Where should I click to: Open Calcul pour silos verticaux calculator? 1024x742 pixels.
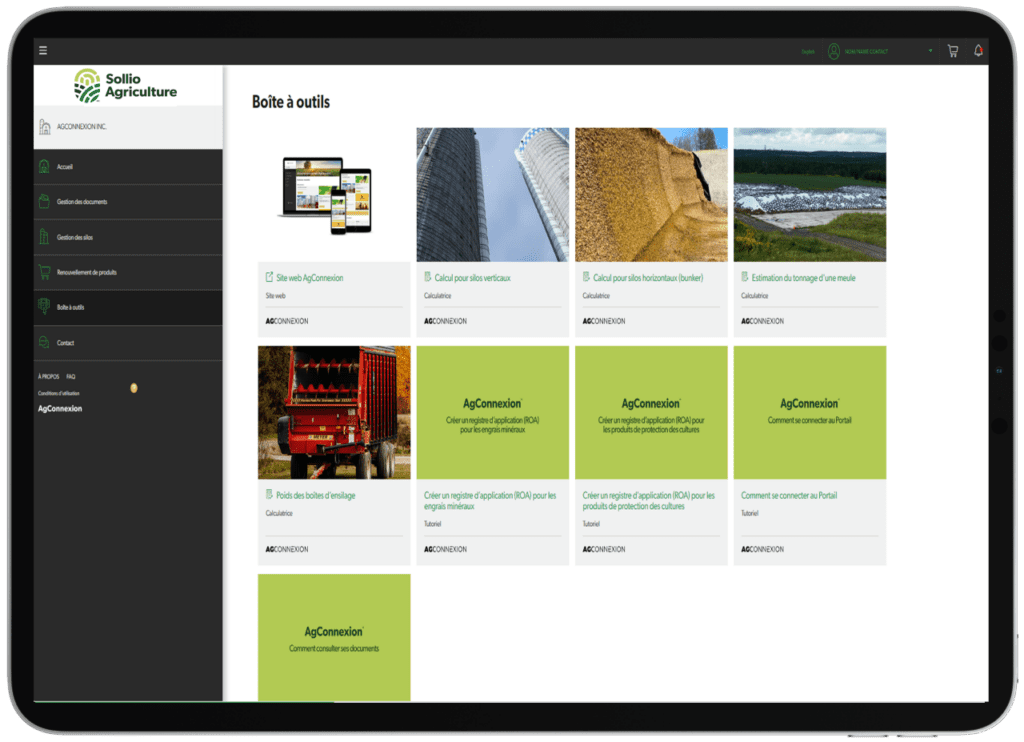472,278
